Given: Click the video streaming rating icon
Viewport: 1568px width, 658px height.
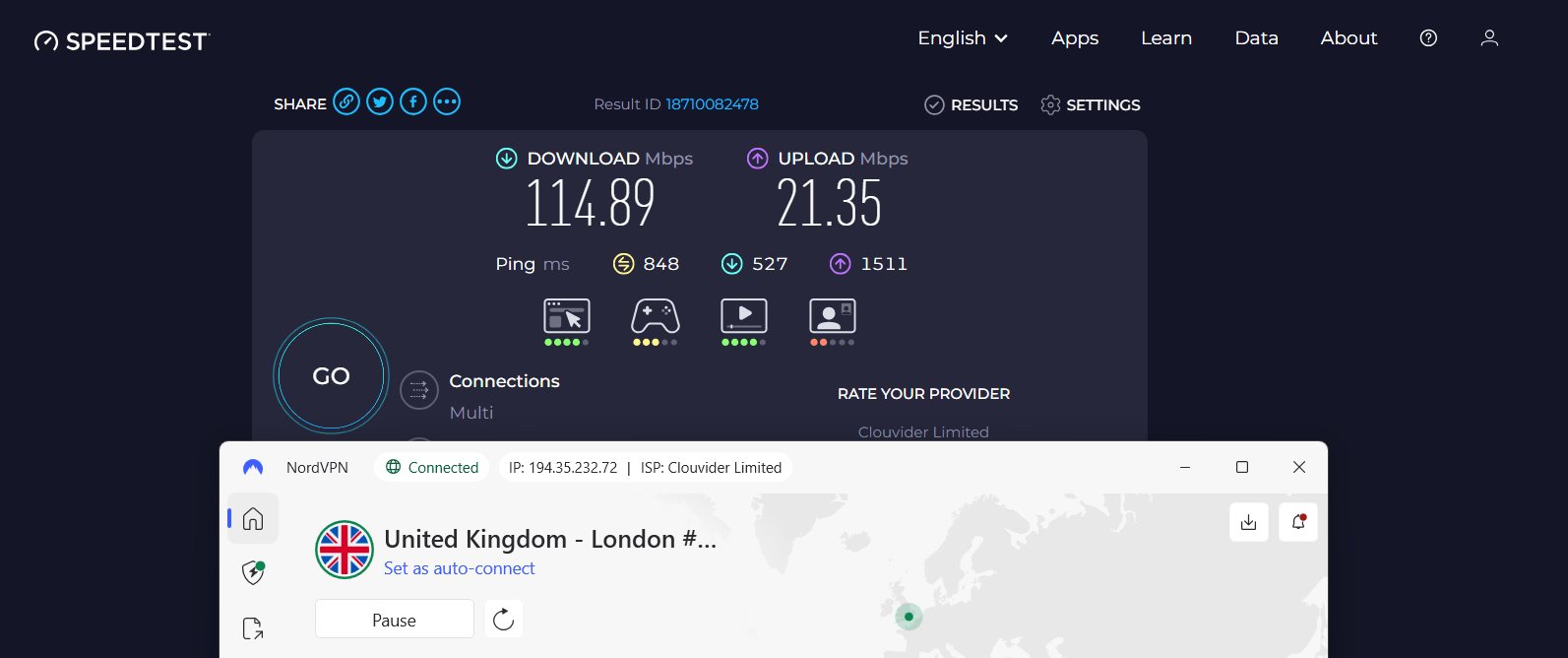Looking at the screenshot, I should [744, 316].
